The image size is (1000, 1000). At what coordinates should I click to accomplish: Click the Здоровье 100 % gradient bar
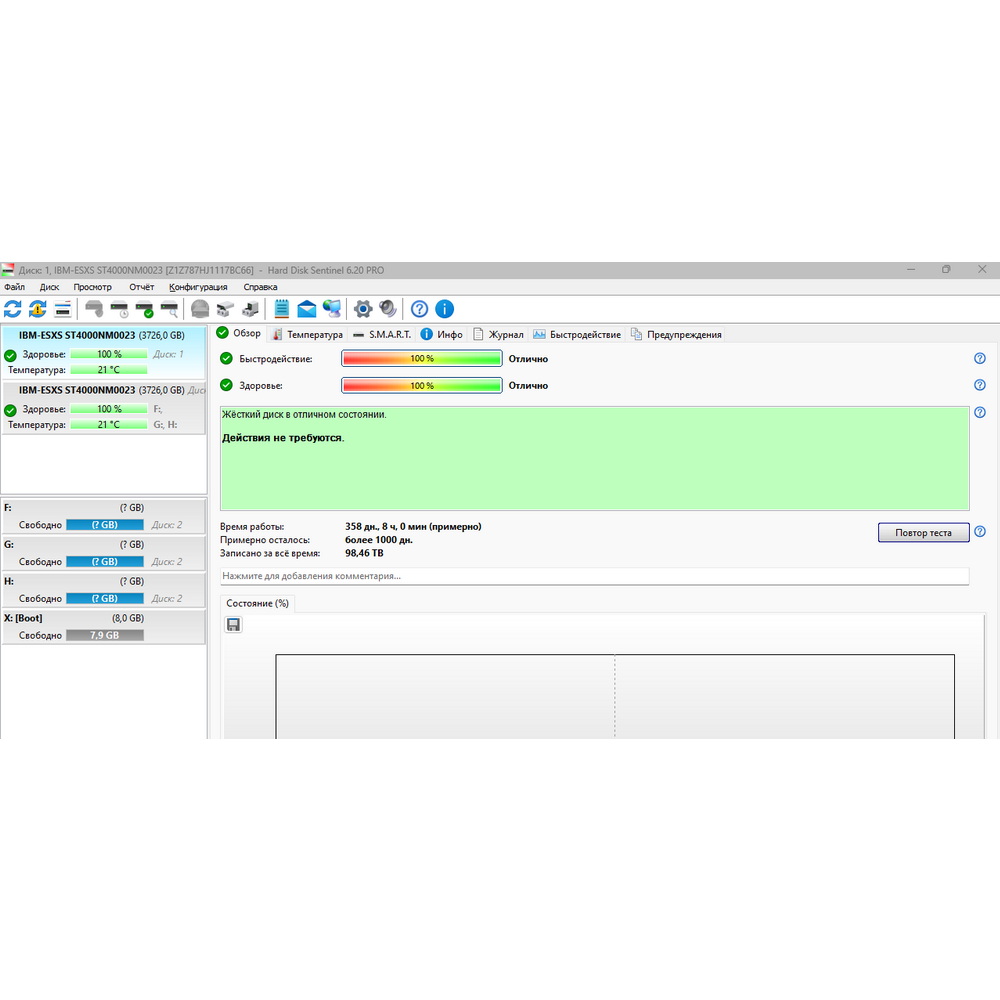pyautogui.click(x=422, y=385)
